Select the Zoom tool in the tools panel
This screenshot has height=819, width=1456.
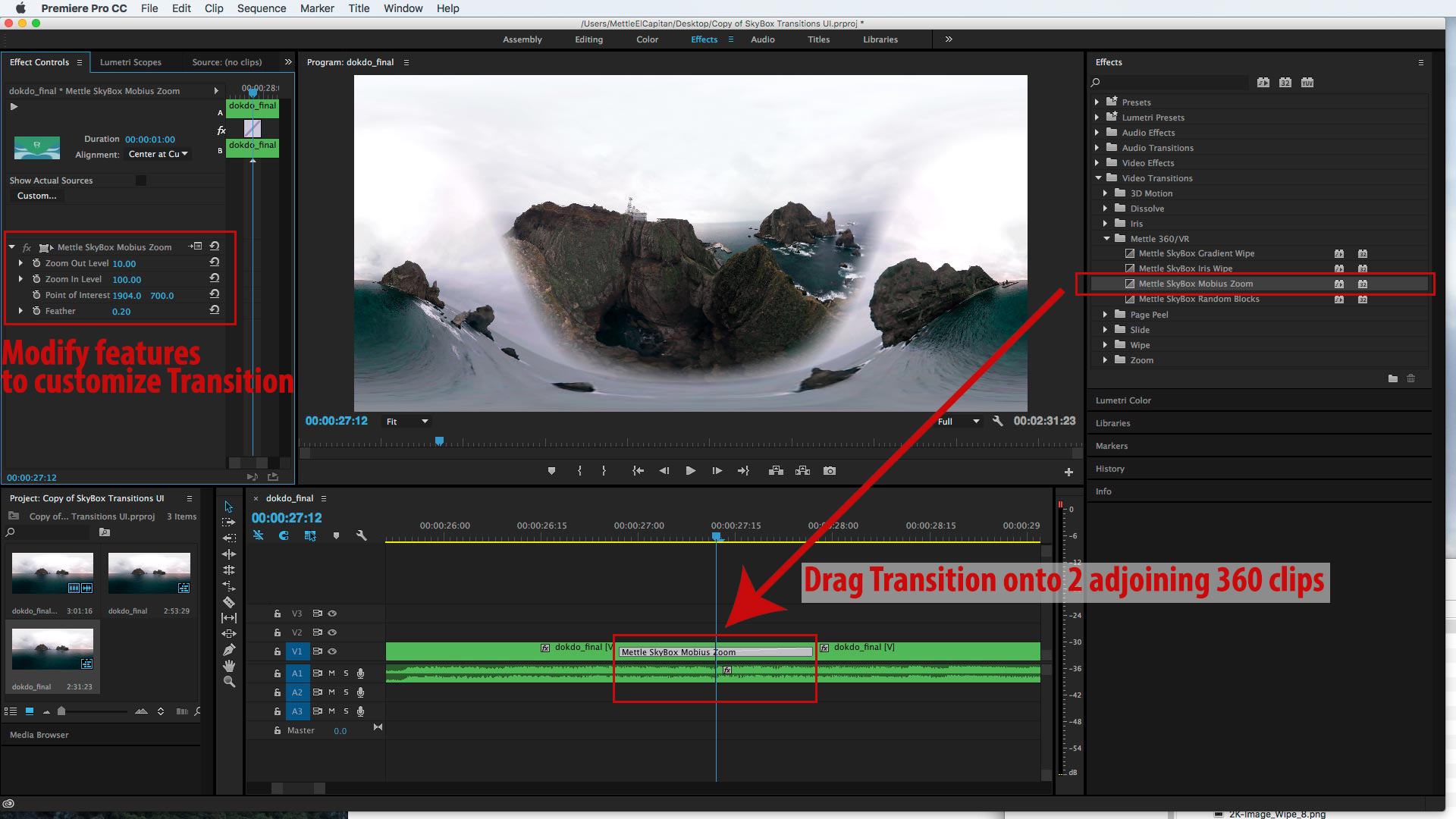[228, 682]
